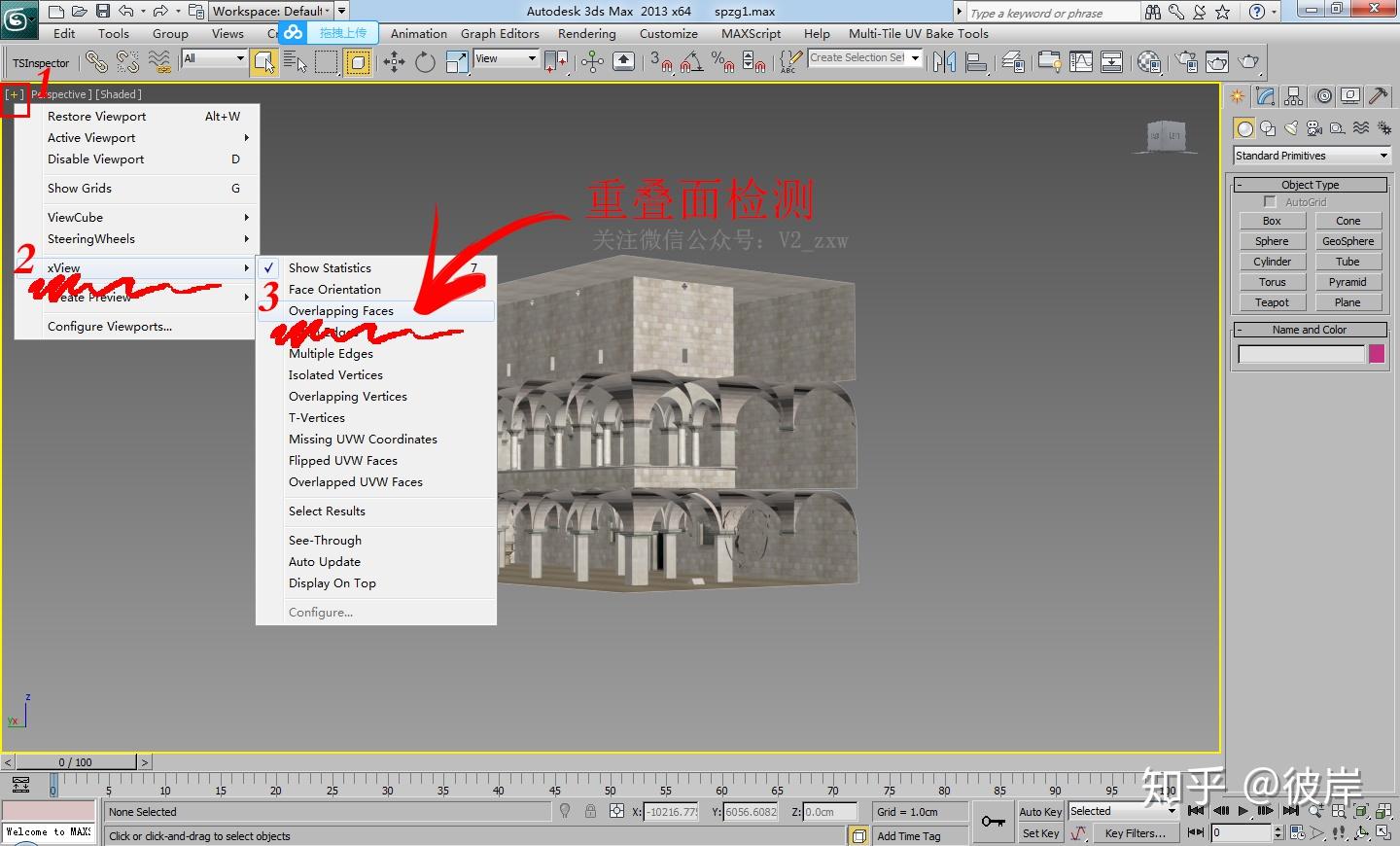Image resolution: width=1400 pixels, height=846 pixels.
Task: Switch to the Utilities hammer tab
Action: 1378,96
